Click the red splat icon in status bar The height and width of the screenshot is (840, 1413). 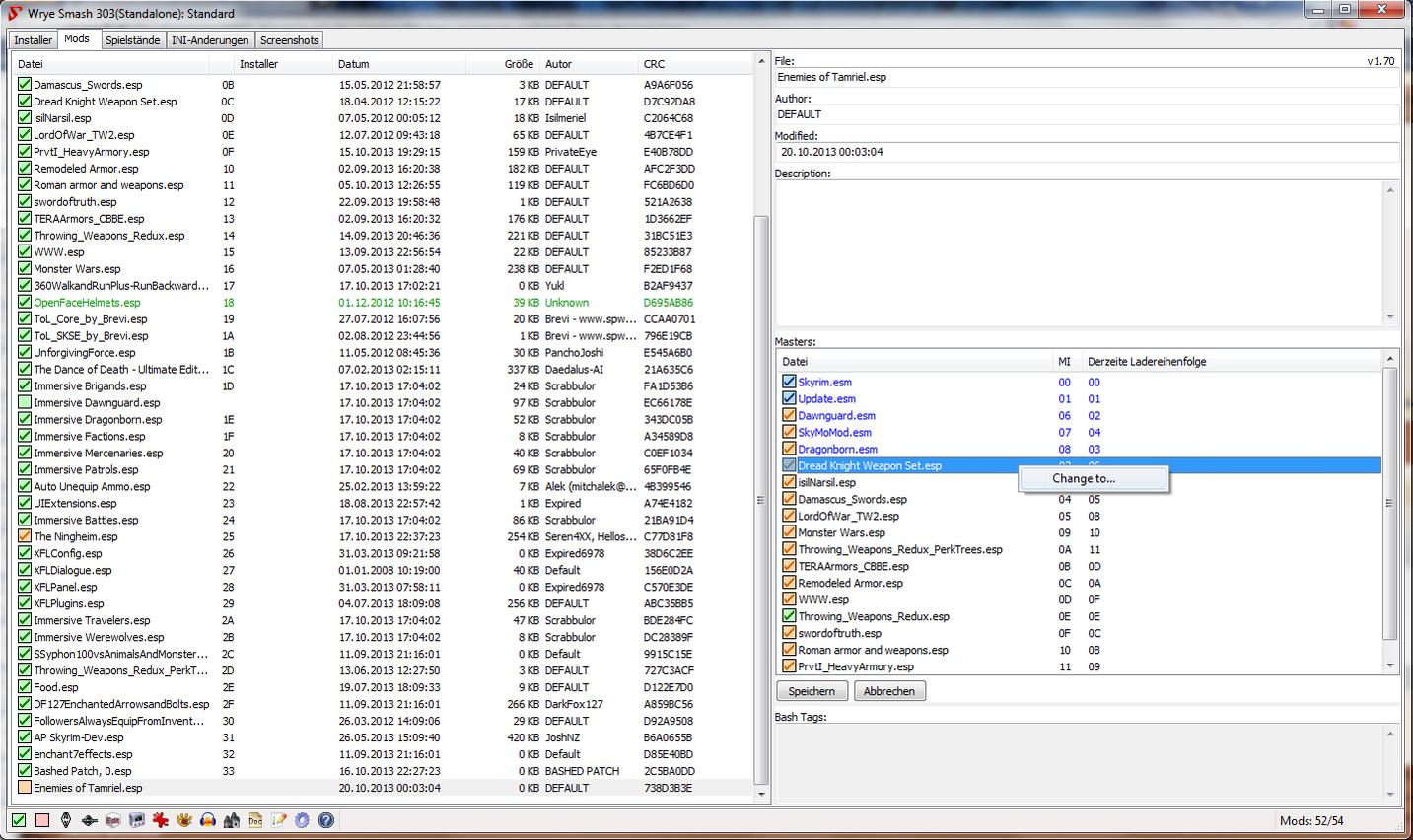click(161, 820)
